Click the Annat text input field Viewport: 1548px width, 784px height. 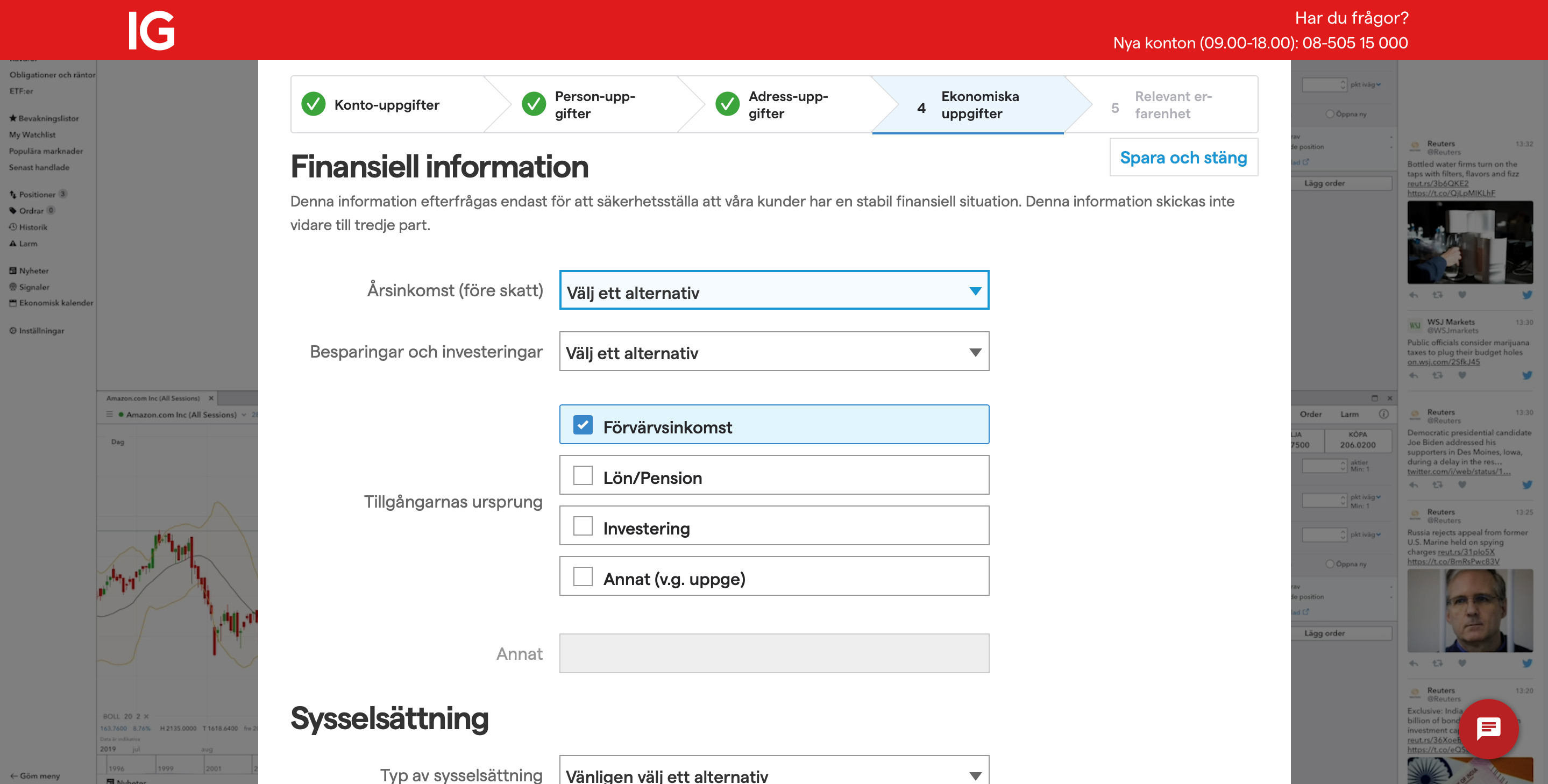[x=773, y=654]
